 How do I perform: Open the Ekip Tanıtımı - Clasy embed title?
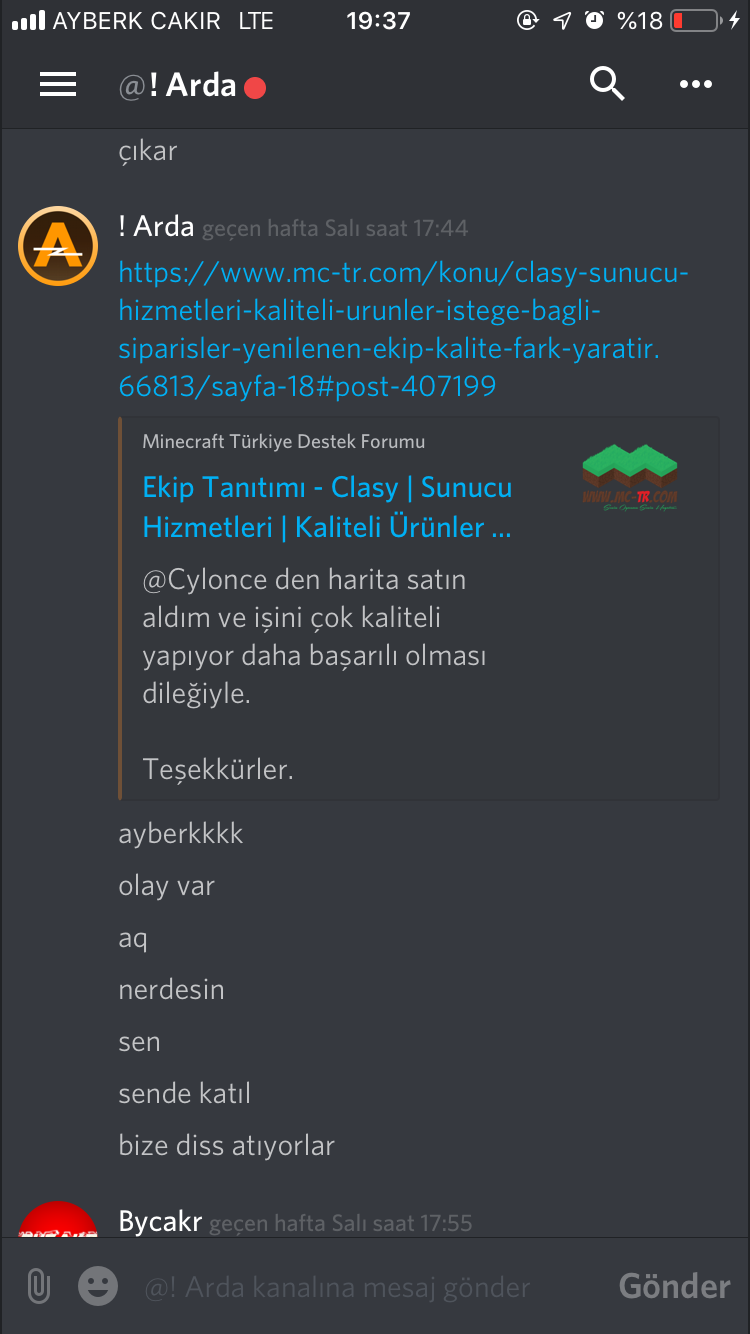327,507
